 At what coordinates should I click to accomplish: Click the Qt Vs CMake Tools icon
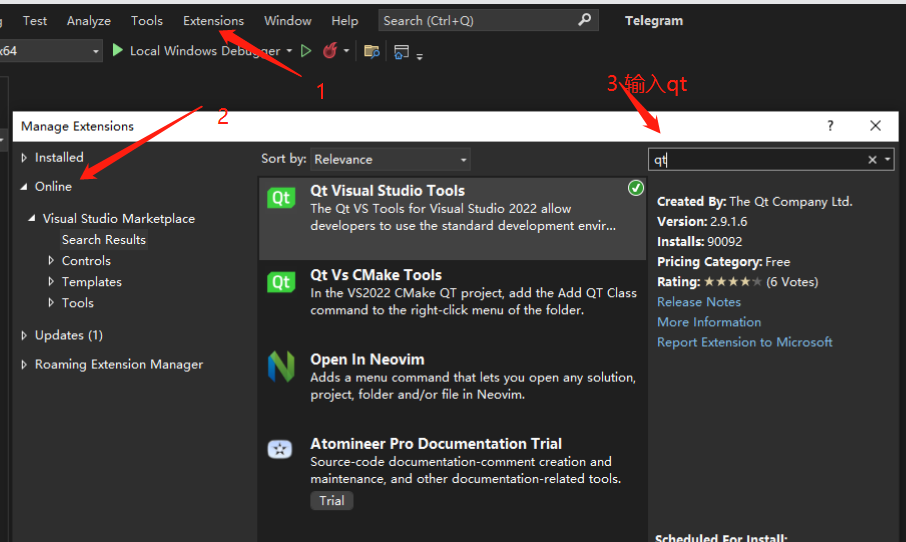281,282
